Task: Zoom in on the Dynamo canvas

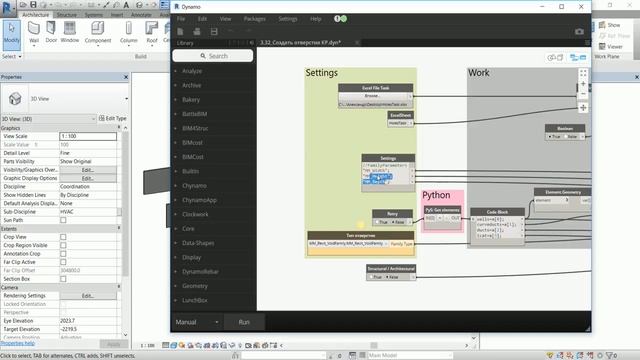Action: coord(583,84)
